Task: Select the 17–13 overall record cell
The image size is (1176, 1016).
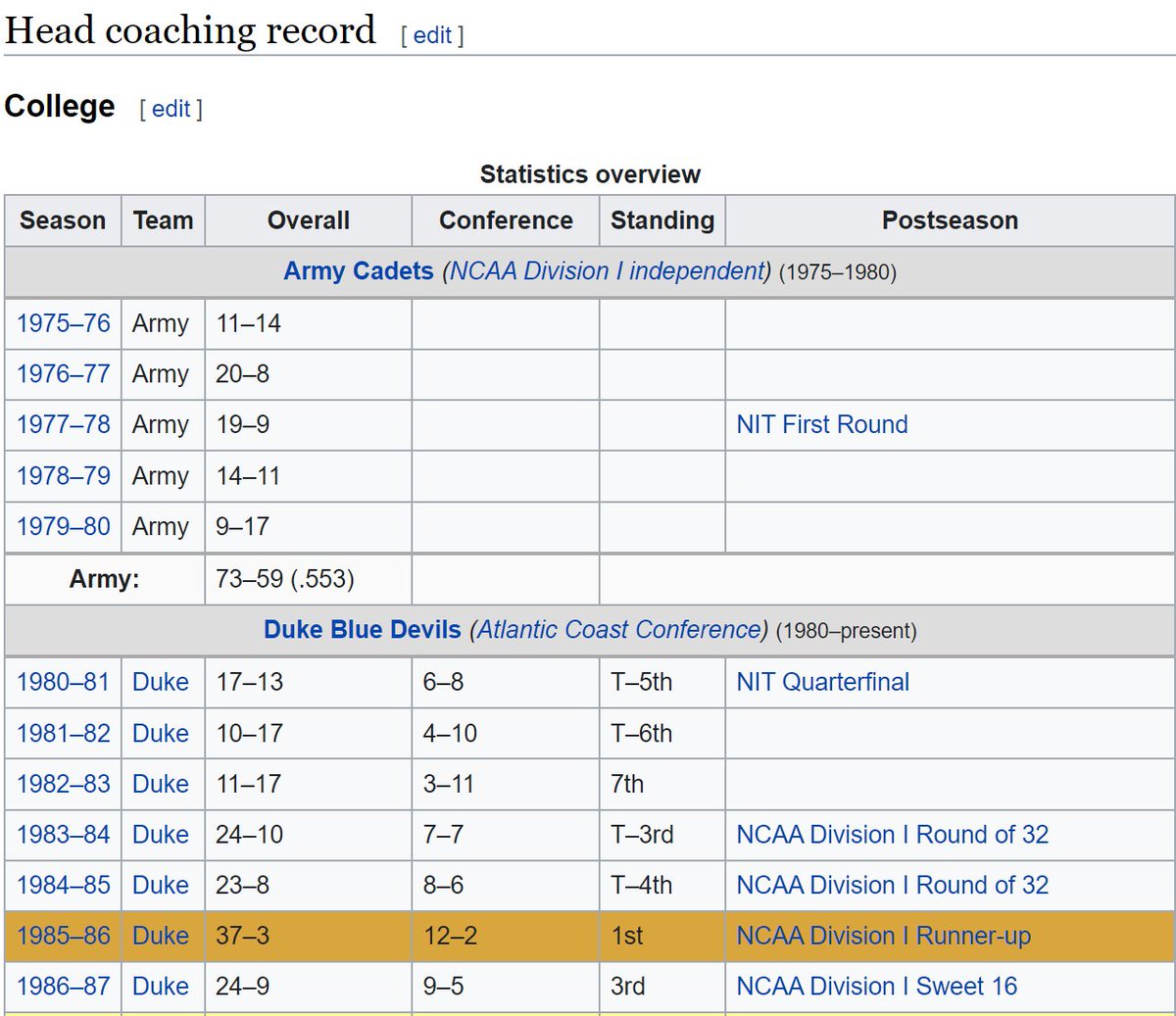Action: 309,682
